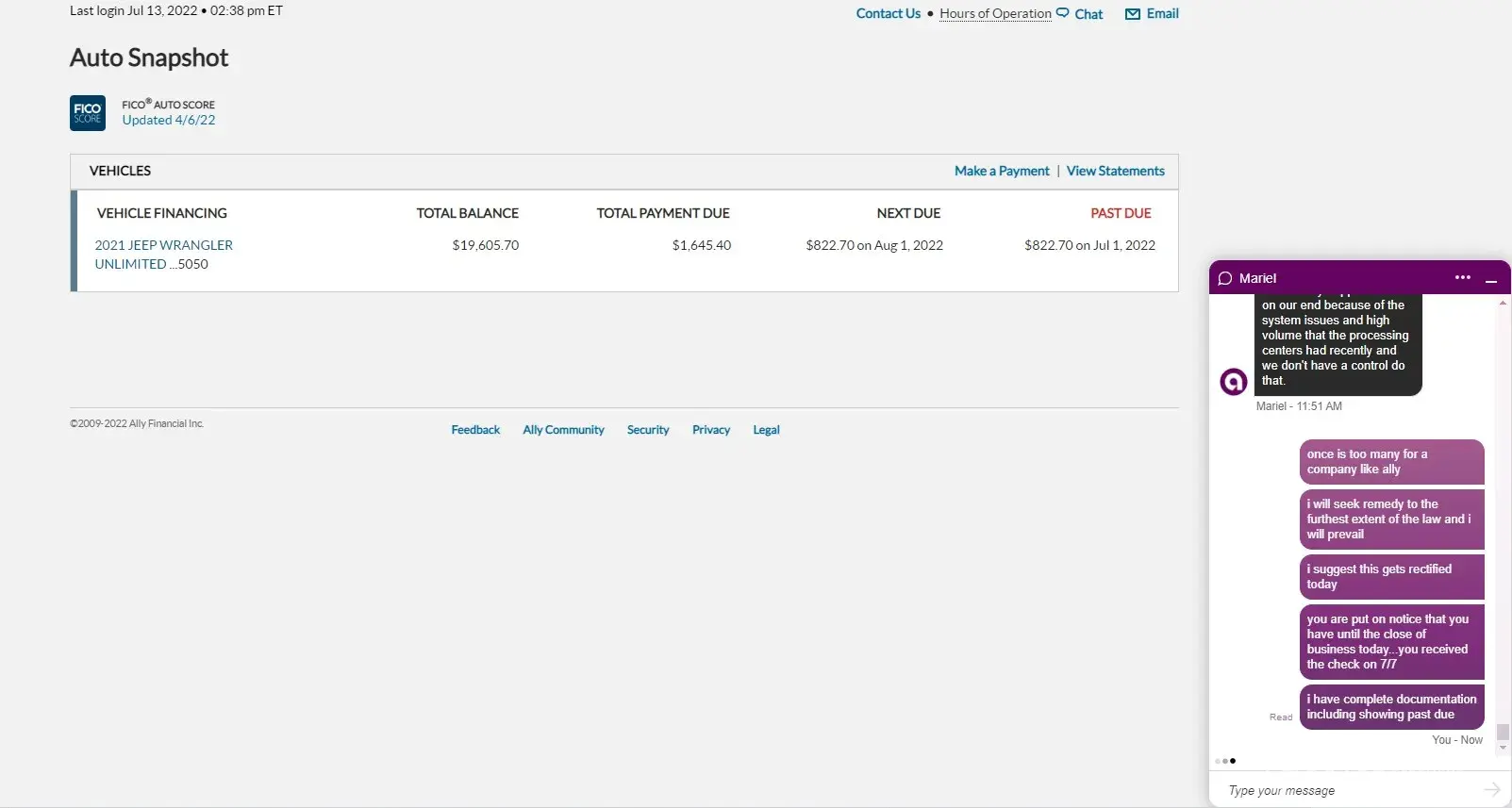Open Chat via the speech bubble icon
Screen dimensions: 1512x808
click(1063, 13)
